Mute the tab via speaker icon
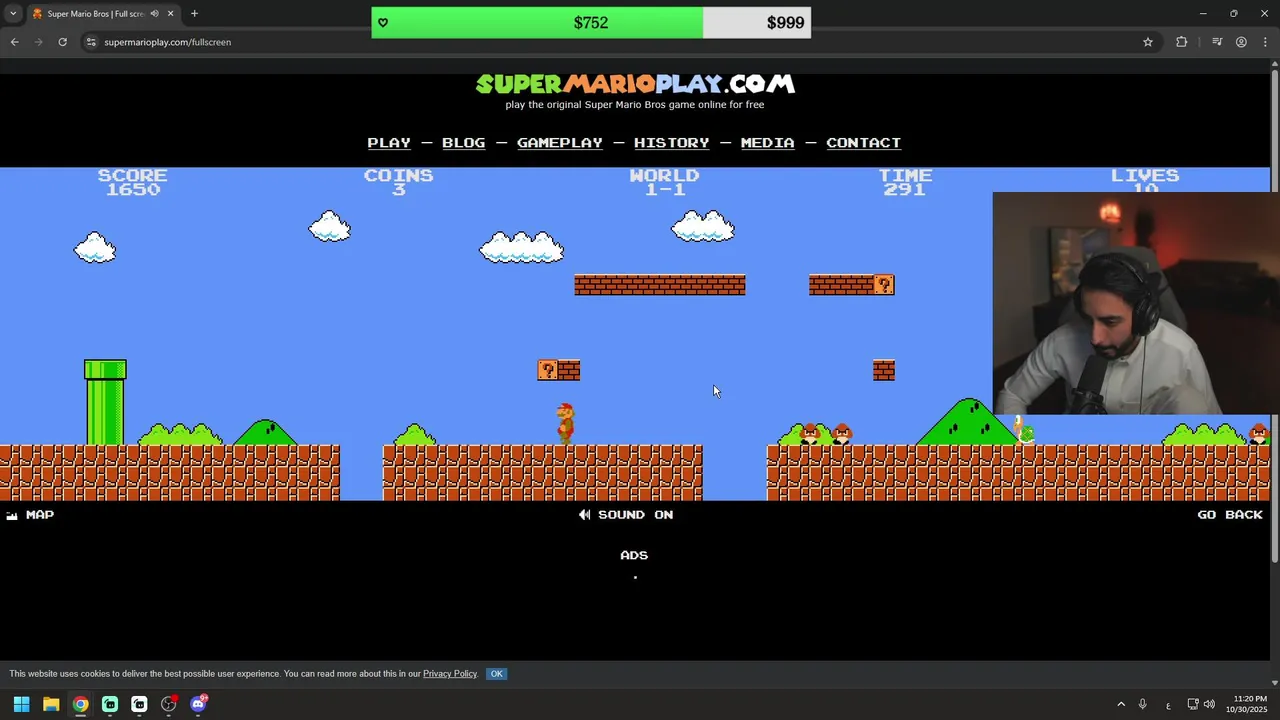This screenshot has width=1280, height=720. tap(154, 14)
